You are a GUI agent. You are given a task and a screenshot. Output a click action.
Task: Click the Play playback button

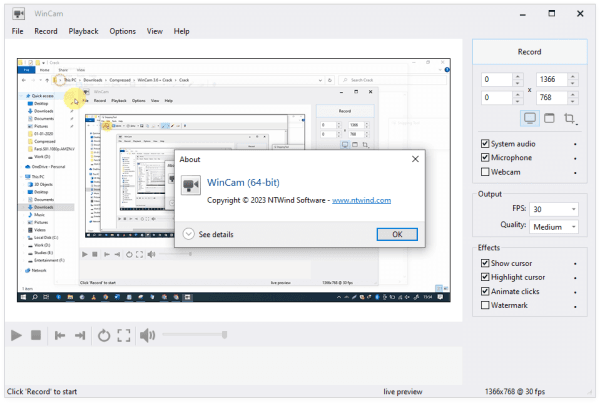point(16,336)
